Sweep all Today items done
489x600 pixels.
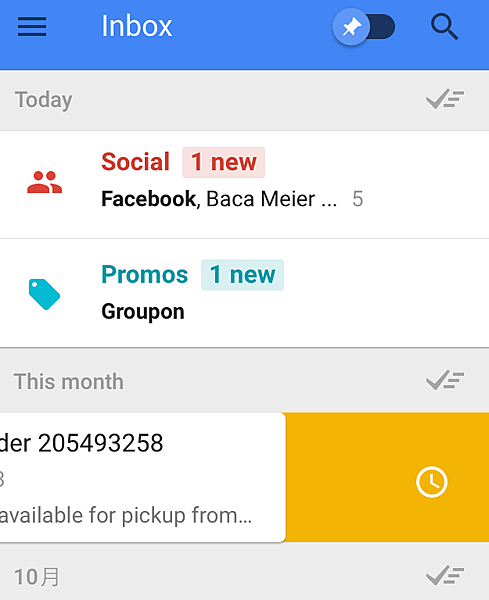click(x=445, y=99)
